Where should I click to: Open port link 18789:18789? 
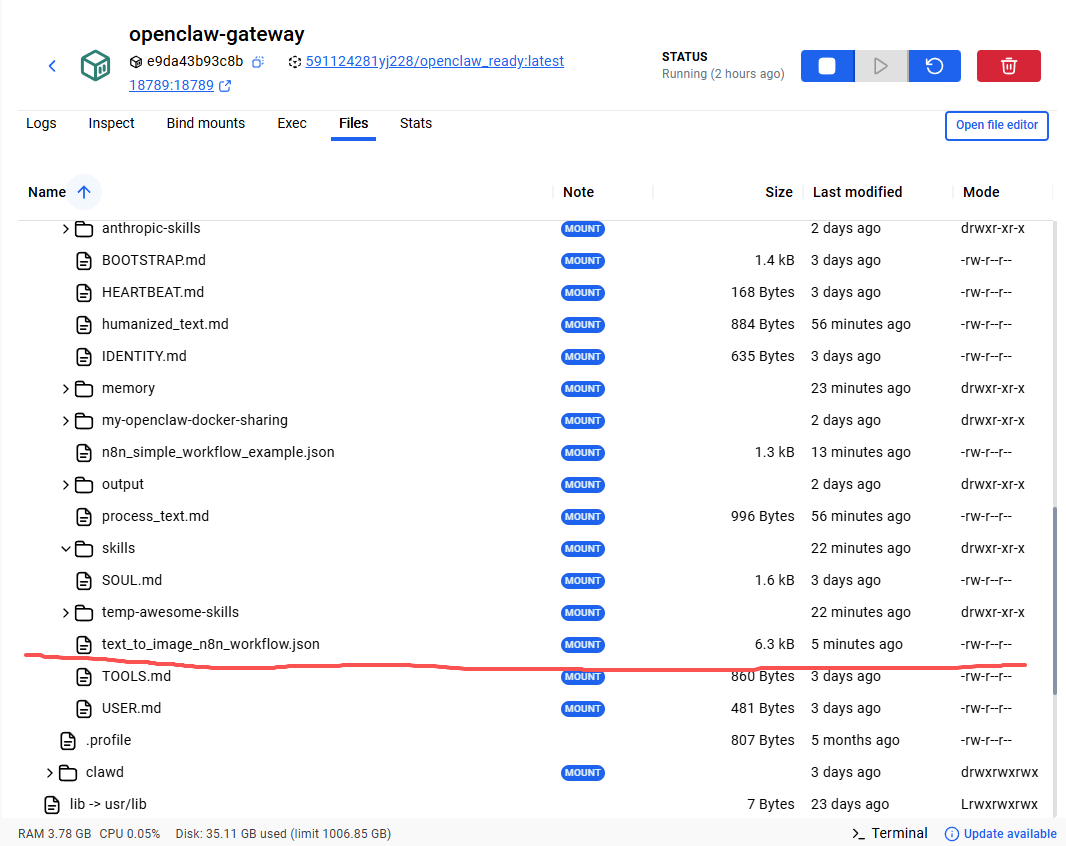coord(171,85)
